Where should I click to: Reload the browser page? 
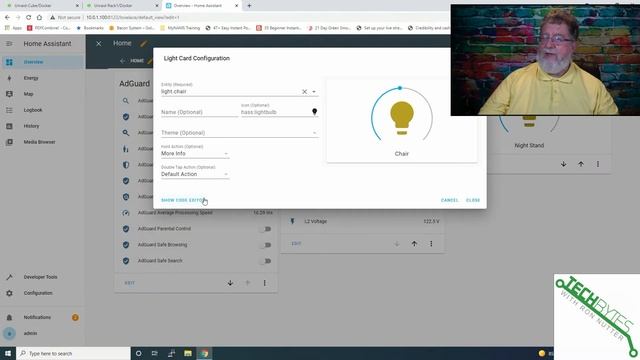28,18
